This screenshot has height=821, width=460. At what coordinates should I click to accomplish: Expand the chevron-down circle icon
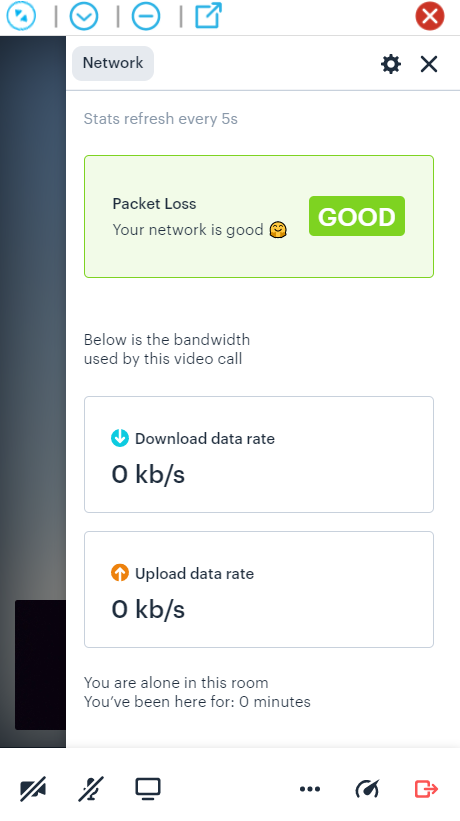click(x=84, y=16)
